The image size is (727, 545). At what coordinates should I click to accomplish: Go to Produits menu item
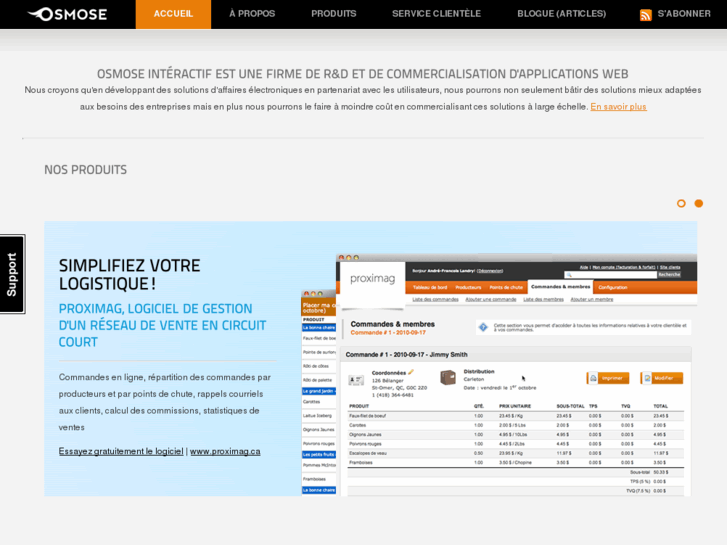(334, 14)
